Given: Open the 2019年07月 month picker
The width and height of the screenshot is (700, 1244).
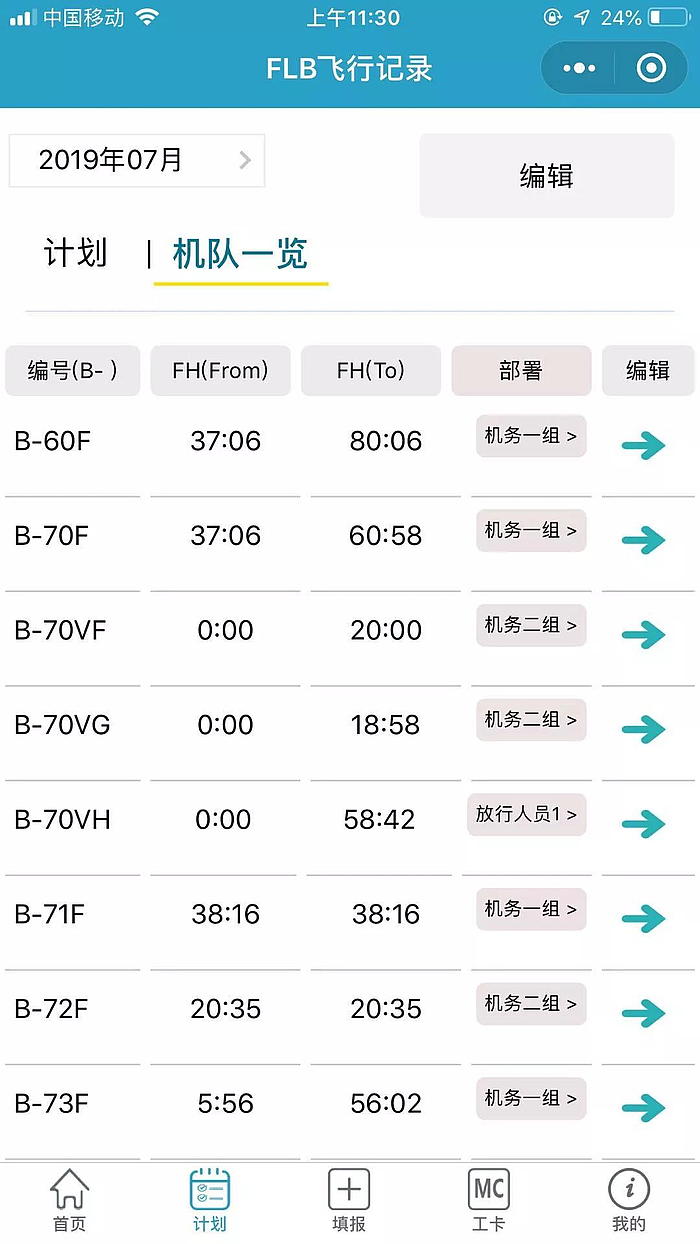Looking at the screenshot, I should click(x=137, y=160).
